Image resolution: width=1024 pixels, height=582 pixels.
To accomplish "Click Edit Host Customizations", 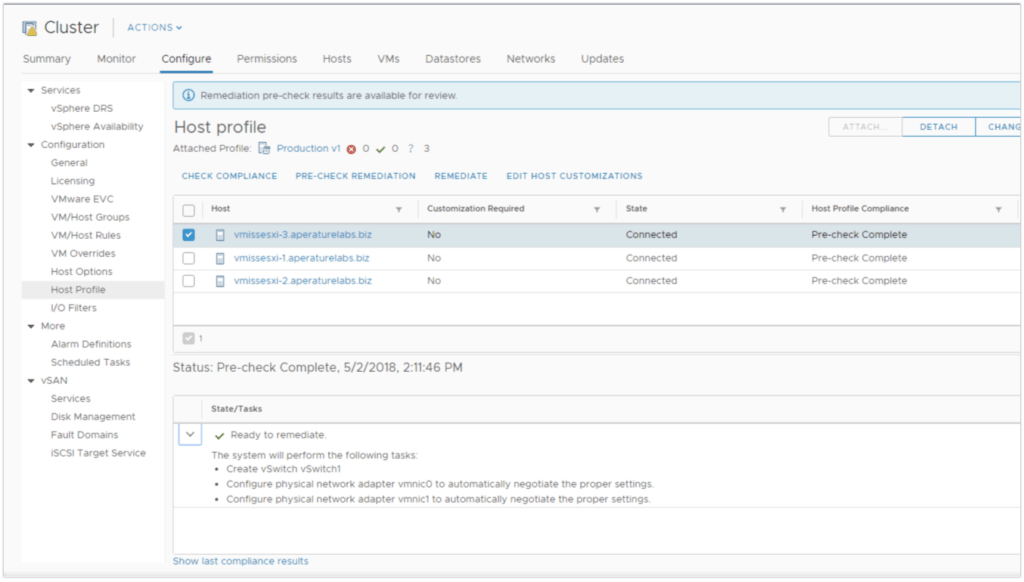I will 574,176.
